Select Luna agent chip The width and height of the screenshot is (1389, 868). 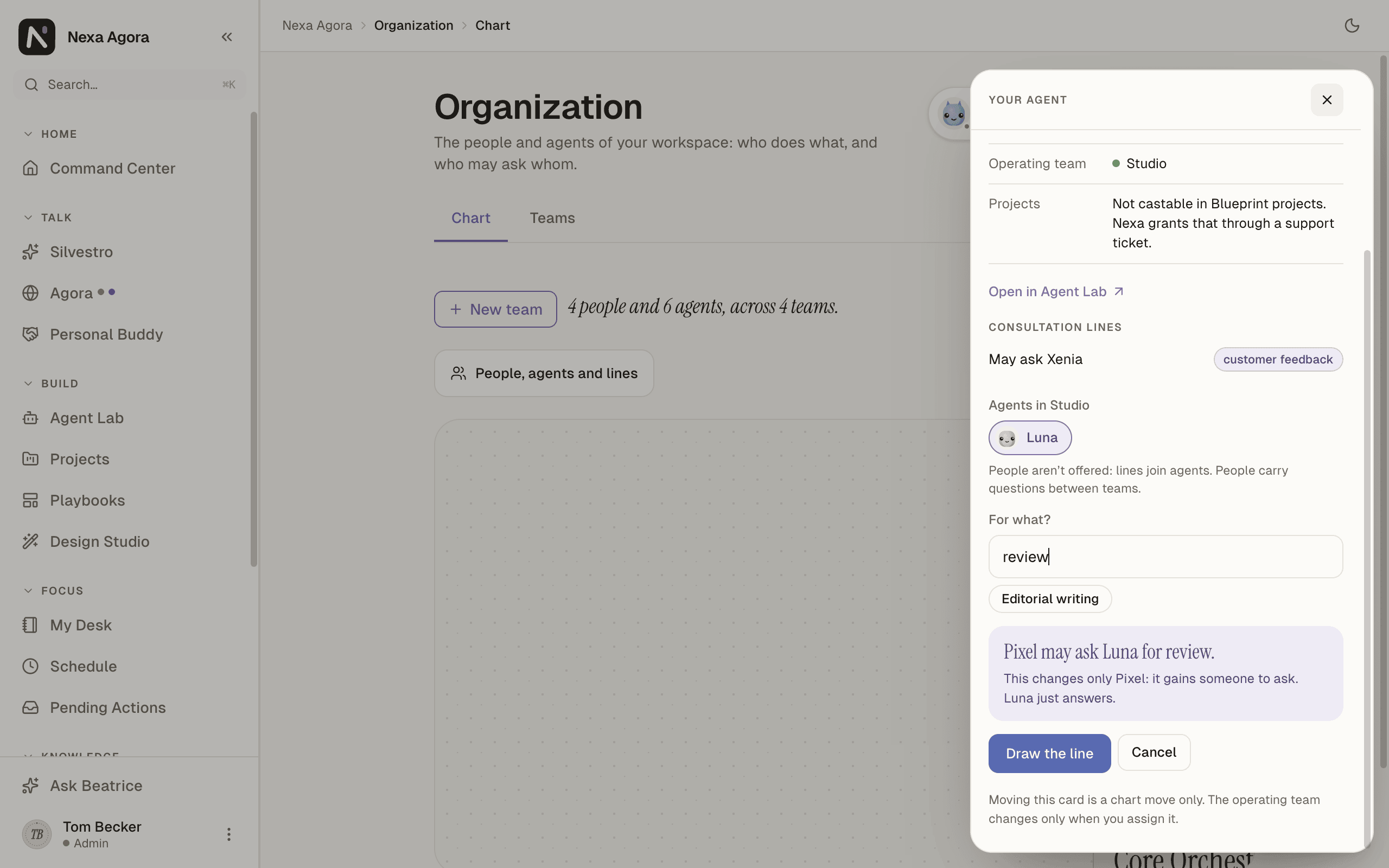click(1030, 437)
